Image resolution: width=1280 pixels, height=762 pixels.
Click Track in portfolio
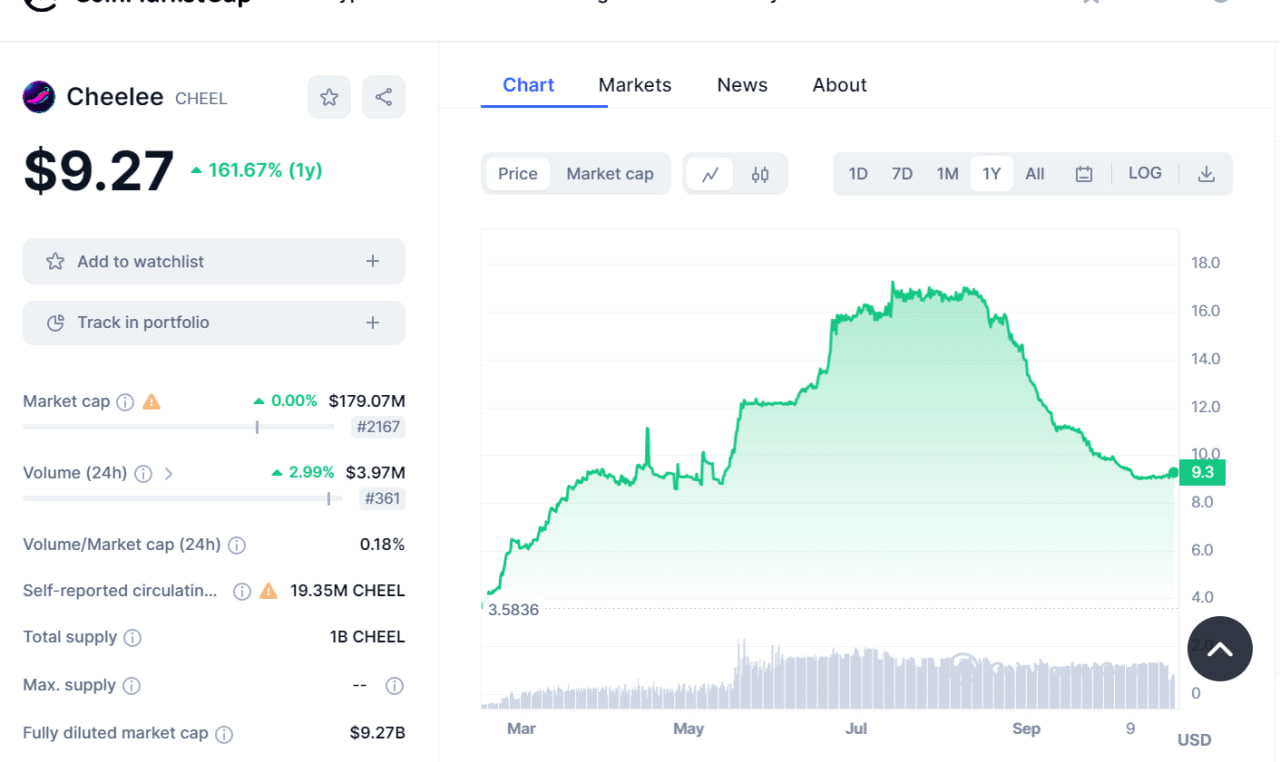213,322
